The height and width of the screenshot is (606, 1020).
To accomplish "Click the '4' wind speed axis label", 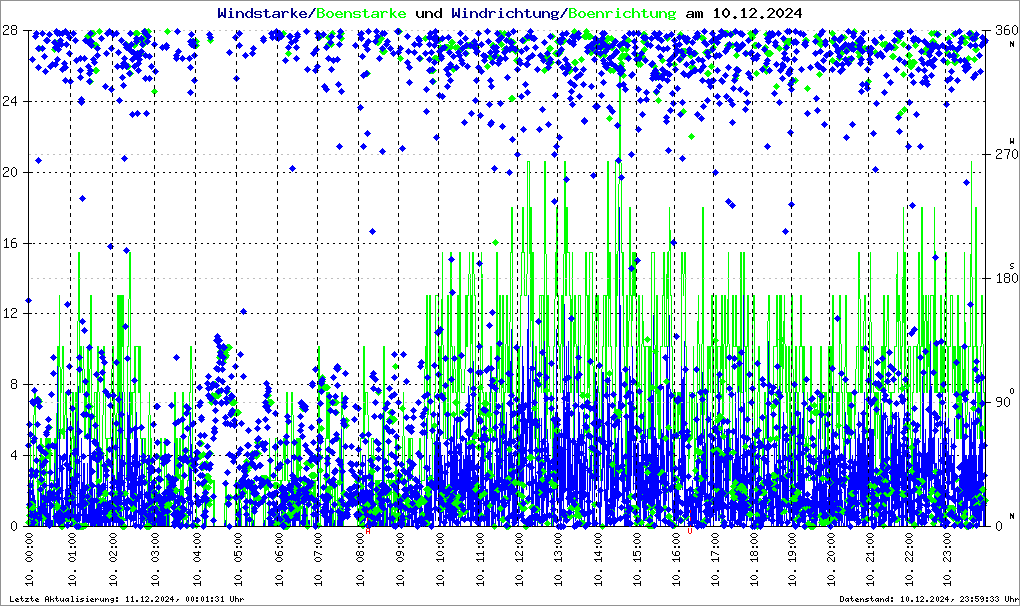I will coord(14,455).
